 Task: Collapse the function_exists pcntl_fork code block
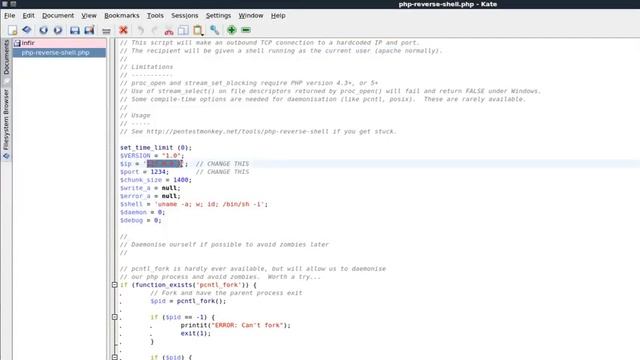point(115,285)
